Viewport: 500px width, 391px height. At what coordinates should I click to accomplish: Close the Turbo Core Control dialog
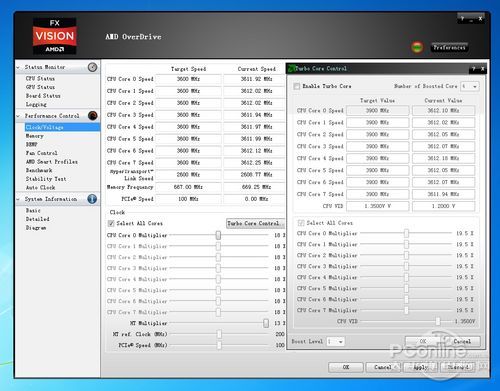[x=482, y=69]
